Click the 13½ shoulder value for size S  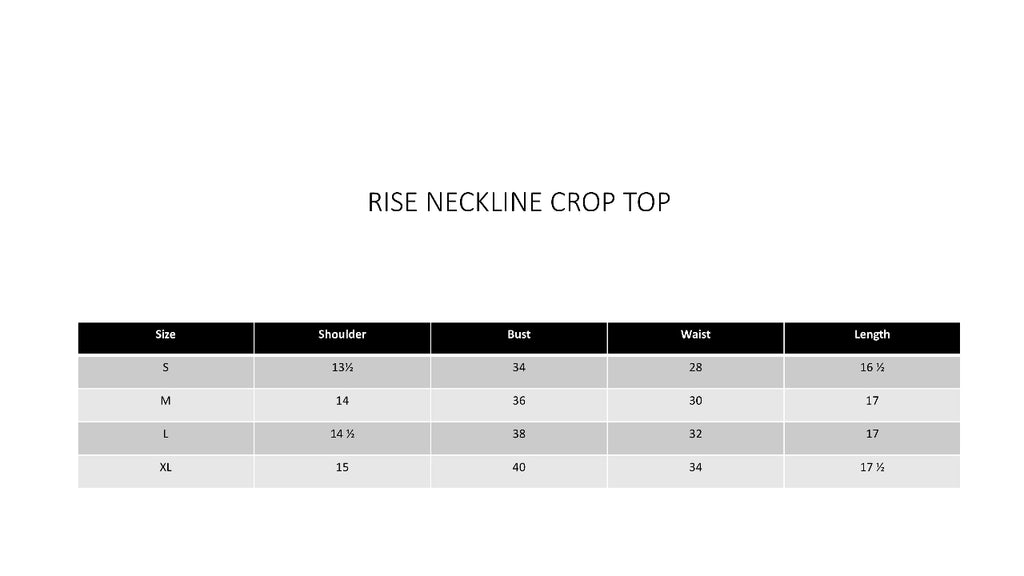(342, 368)
